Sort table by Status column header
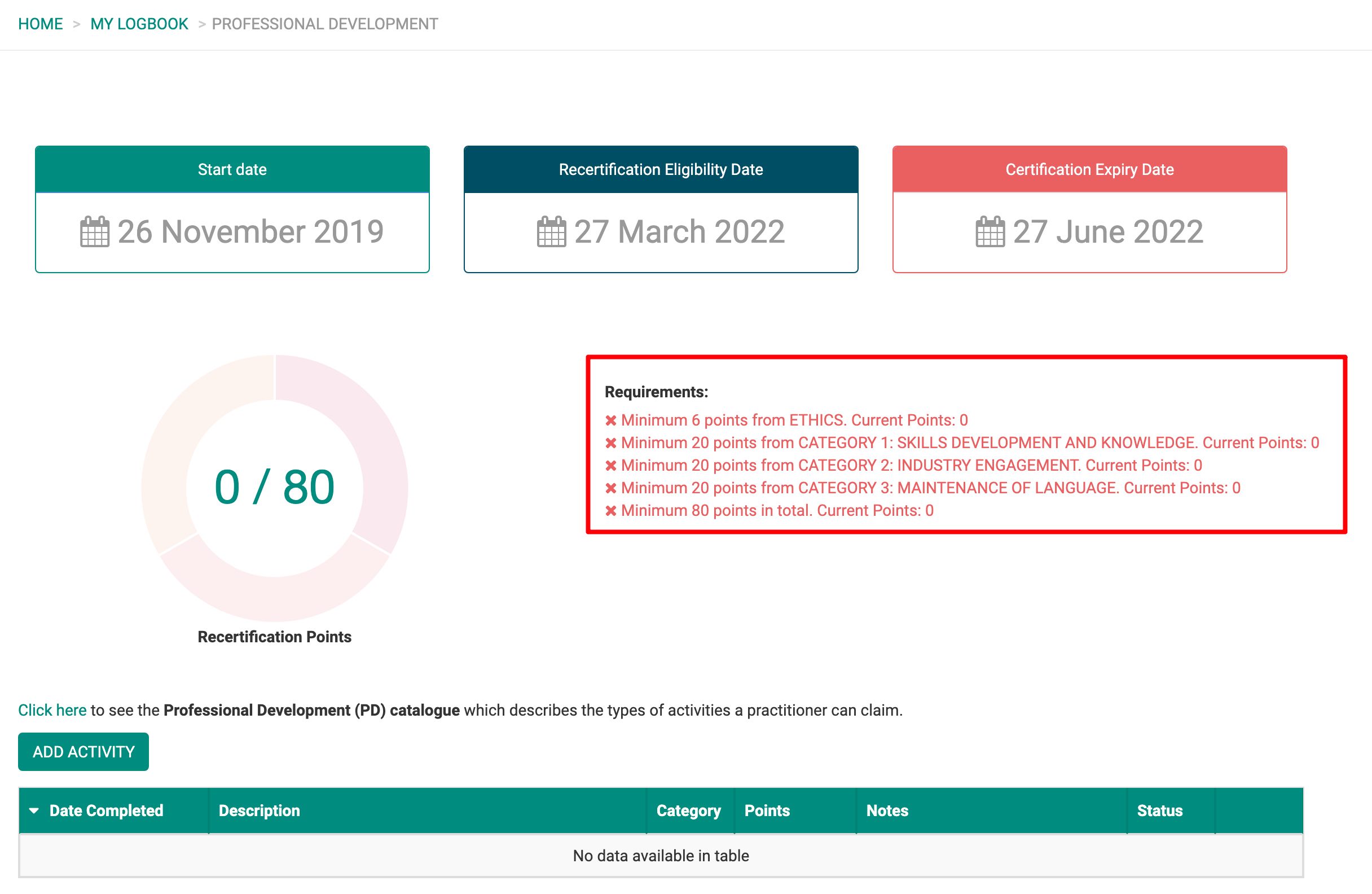Viewport: 1372px width, 894px height. [x=1159, y=810]
